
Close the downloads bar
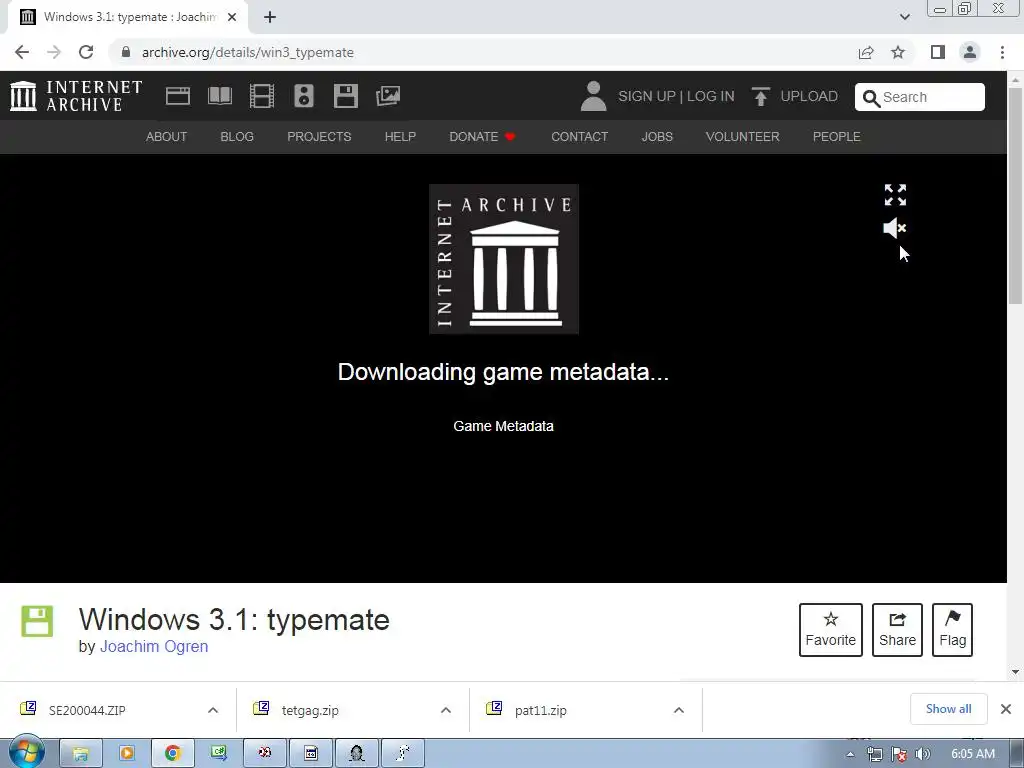pos(1006,709)
